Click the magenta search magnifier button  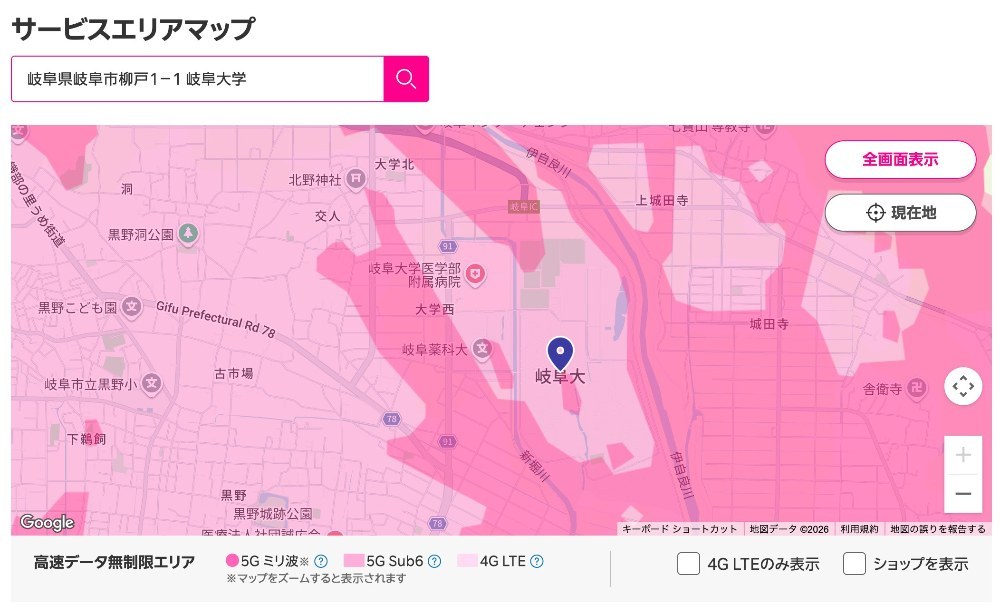[x=406, y=79]
